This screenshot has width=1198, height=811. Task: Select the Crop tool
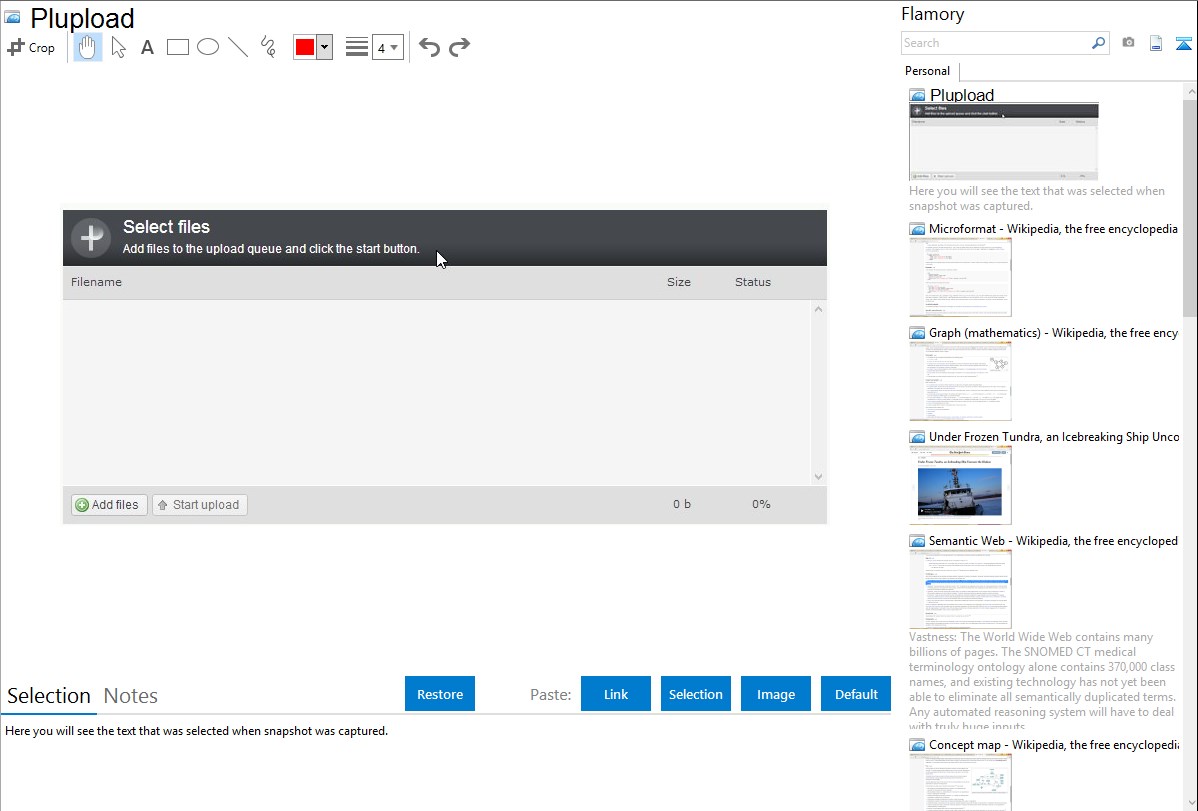[31, 47]
